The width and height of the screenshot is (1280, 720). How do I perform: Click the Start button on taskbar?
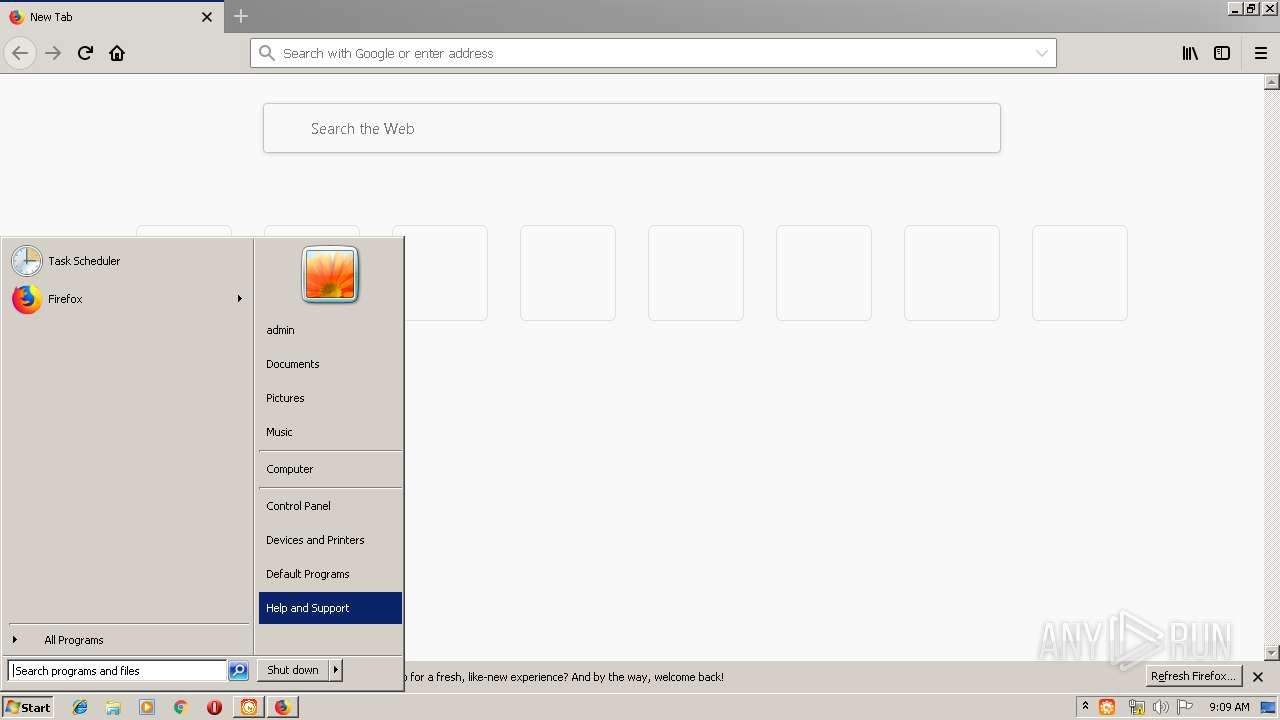point(28,707)
